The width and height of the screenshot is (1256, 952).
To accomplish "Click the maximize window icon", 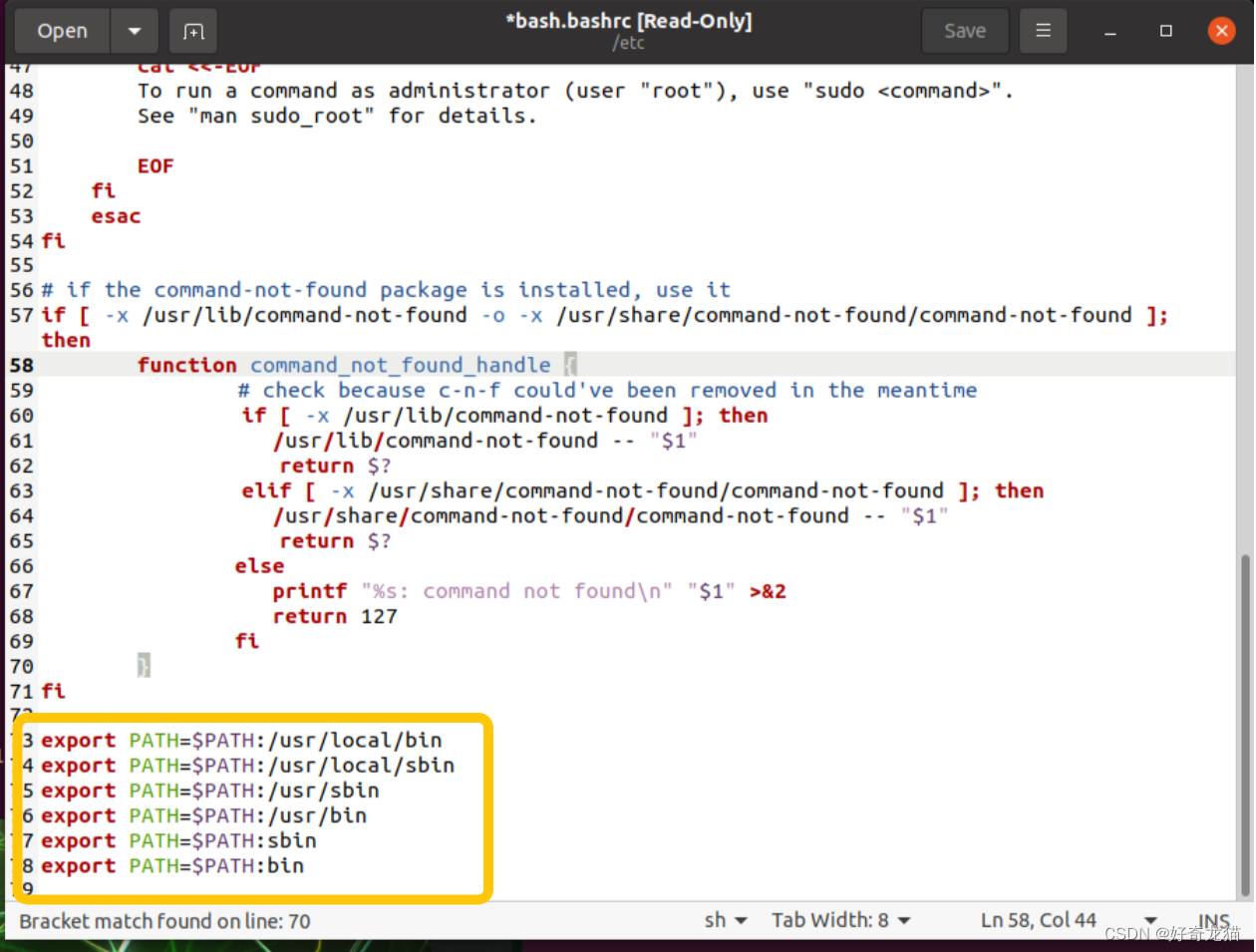I will coord(1165,31).
